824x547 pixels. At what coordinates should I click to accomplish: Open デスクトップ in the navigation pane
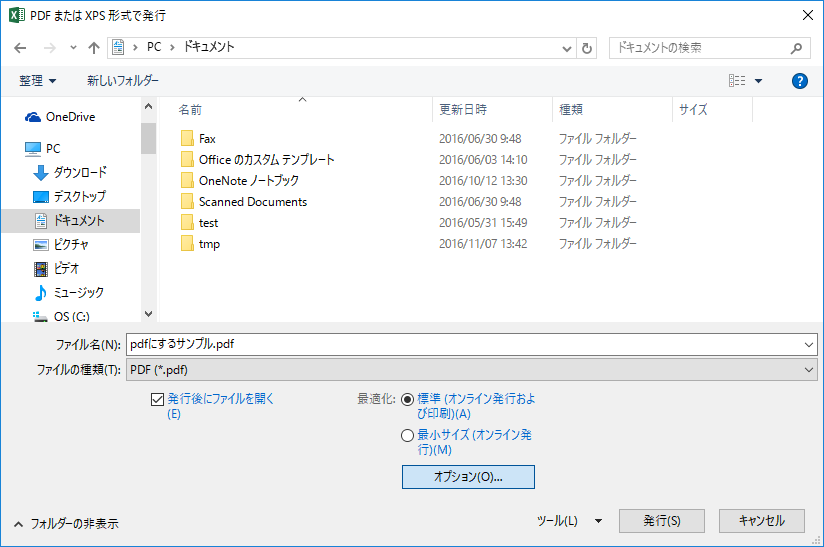coord(69,197)
